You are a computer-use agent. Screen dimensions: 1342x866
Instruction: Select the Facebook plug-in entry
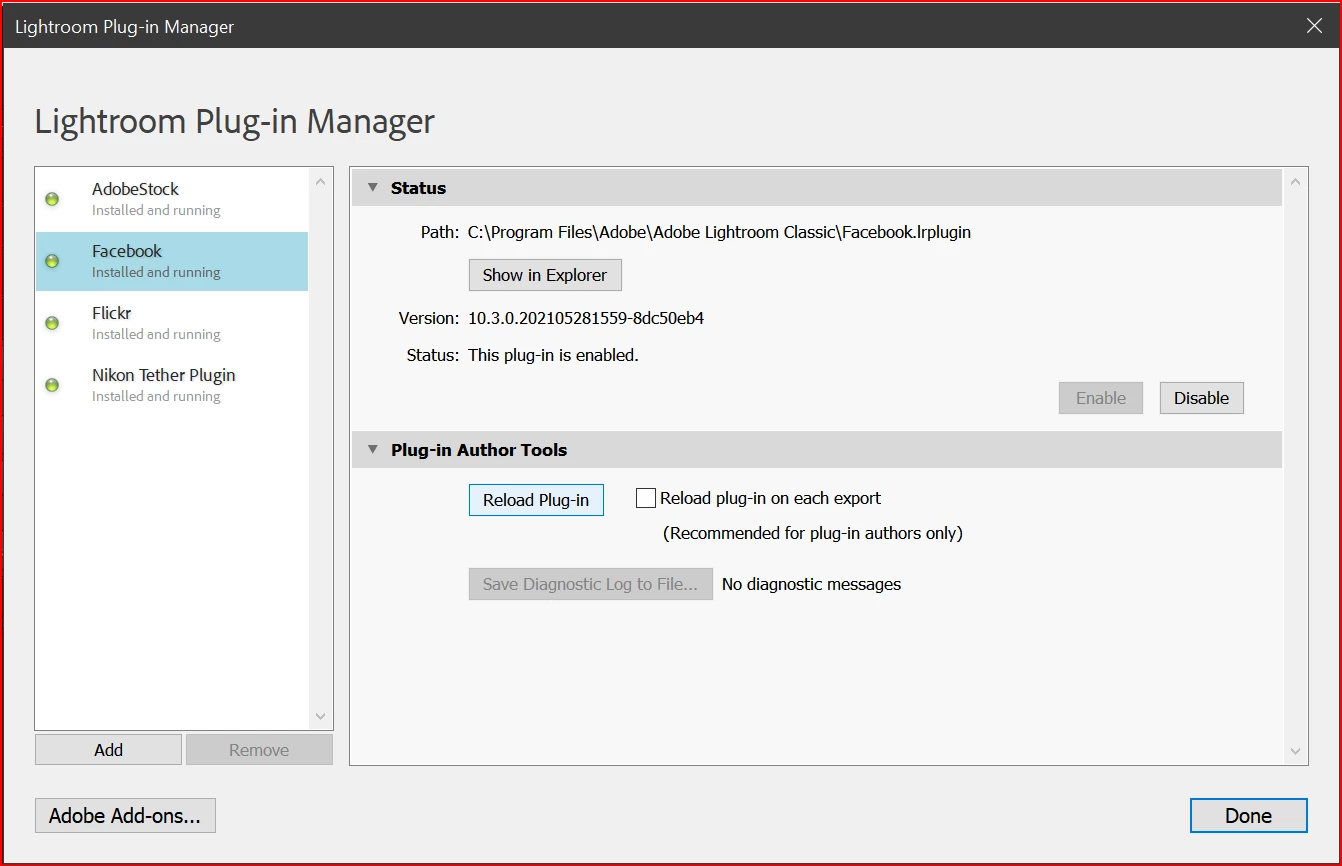coord(172,261)
